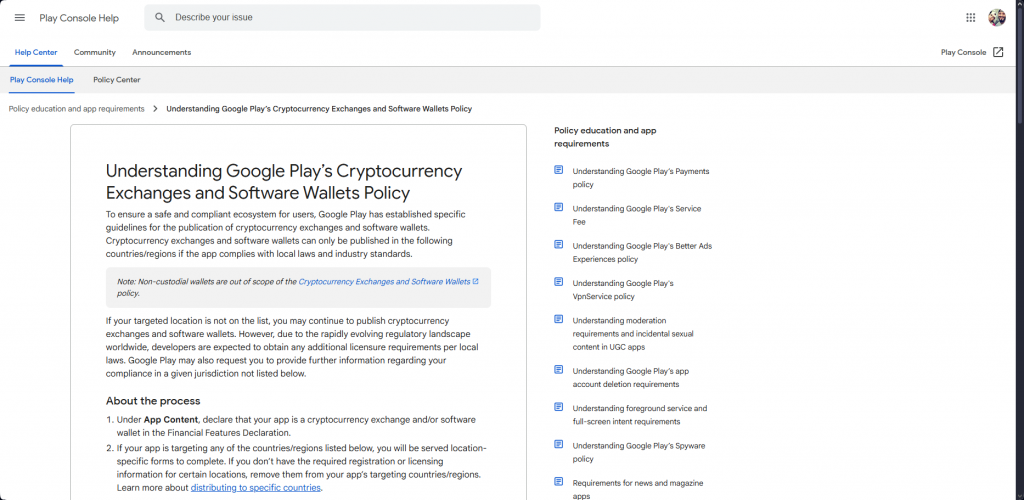Open the hamburger main menu
The image size is (1024, 500).
click(x=20, y=18)
